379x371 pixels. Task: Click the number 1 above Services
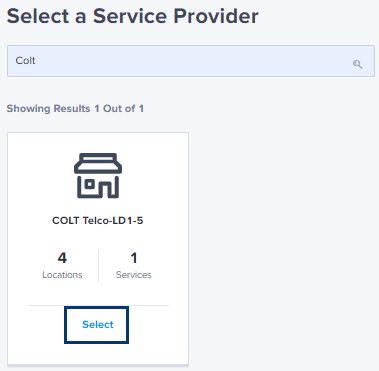click(x=134, y=258)
